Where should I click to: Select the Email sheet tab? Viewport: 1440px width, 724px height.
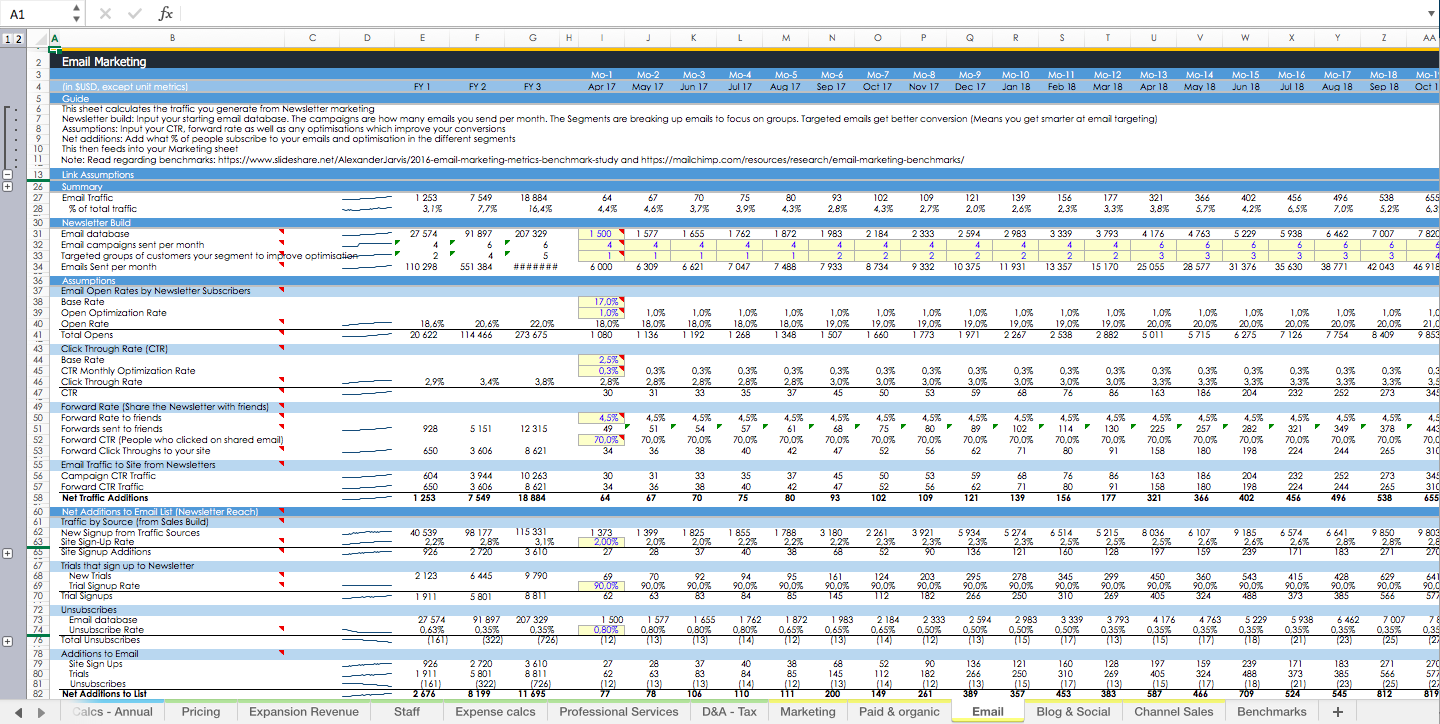(987, 712)
